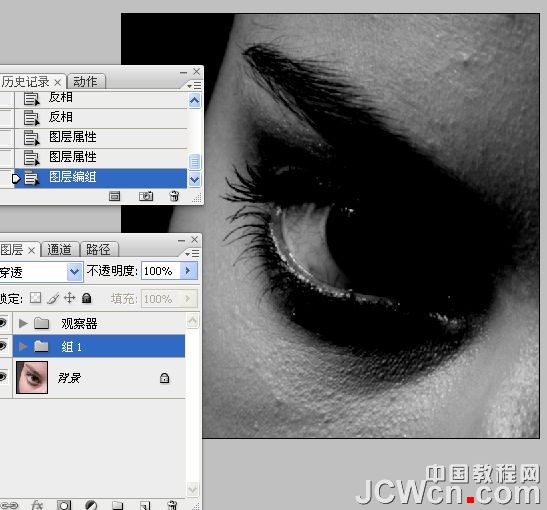Switch to the 历史记录 tab

[25, 82]
